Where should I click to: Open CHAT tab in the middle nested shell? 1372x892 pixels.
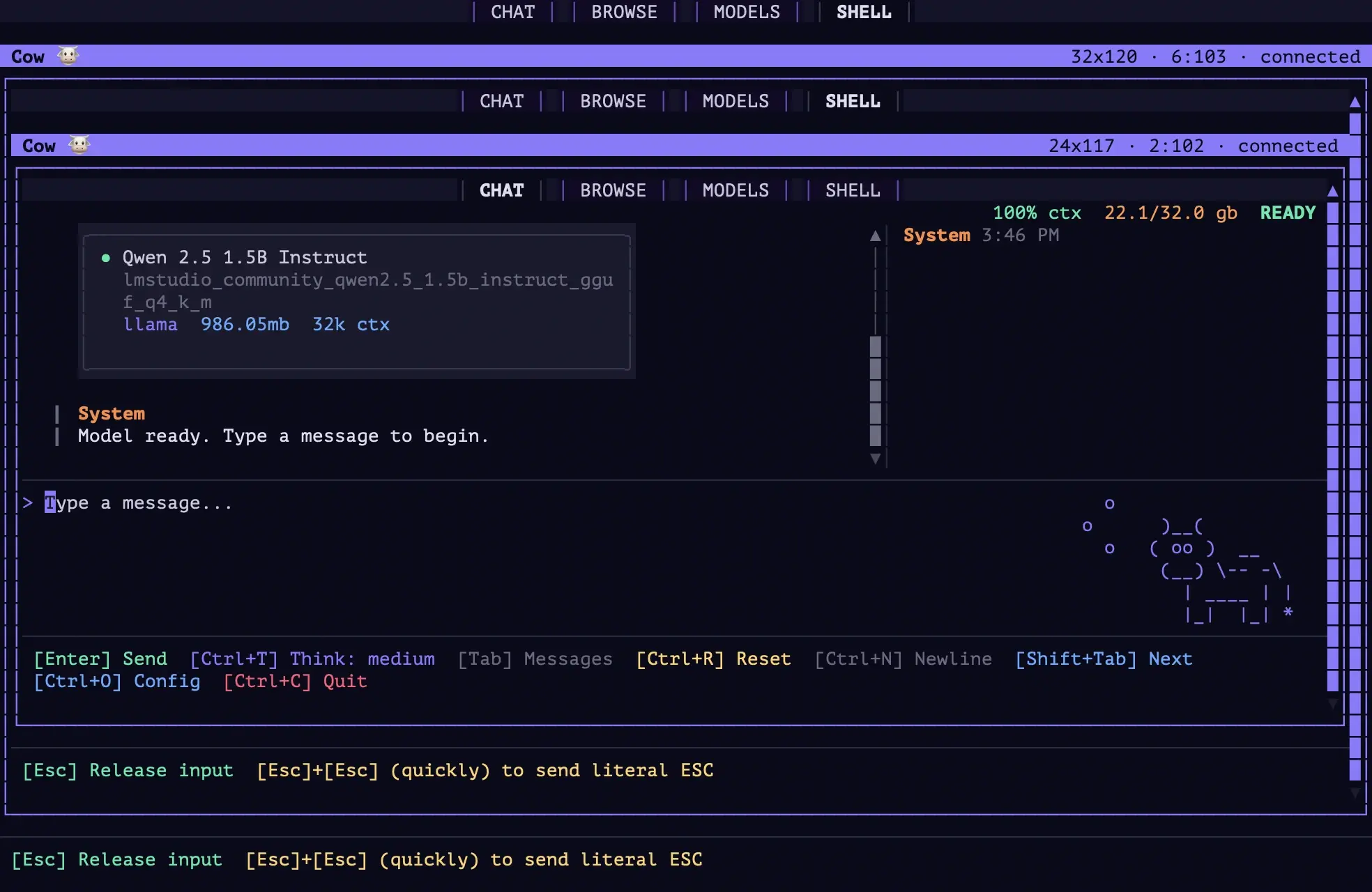pyautogui.click(x=501, y=101)
